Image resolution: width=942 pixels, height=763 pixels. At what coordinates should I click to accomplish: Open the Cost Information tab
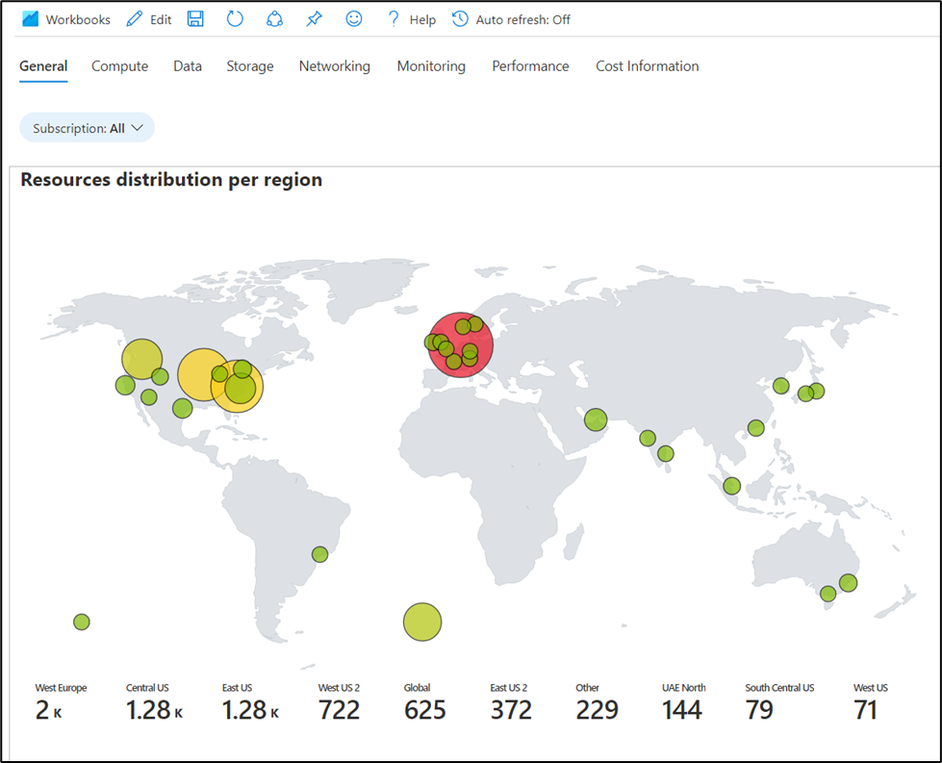coord(647,66)
